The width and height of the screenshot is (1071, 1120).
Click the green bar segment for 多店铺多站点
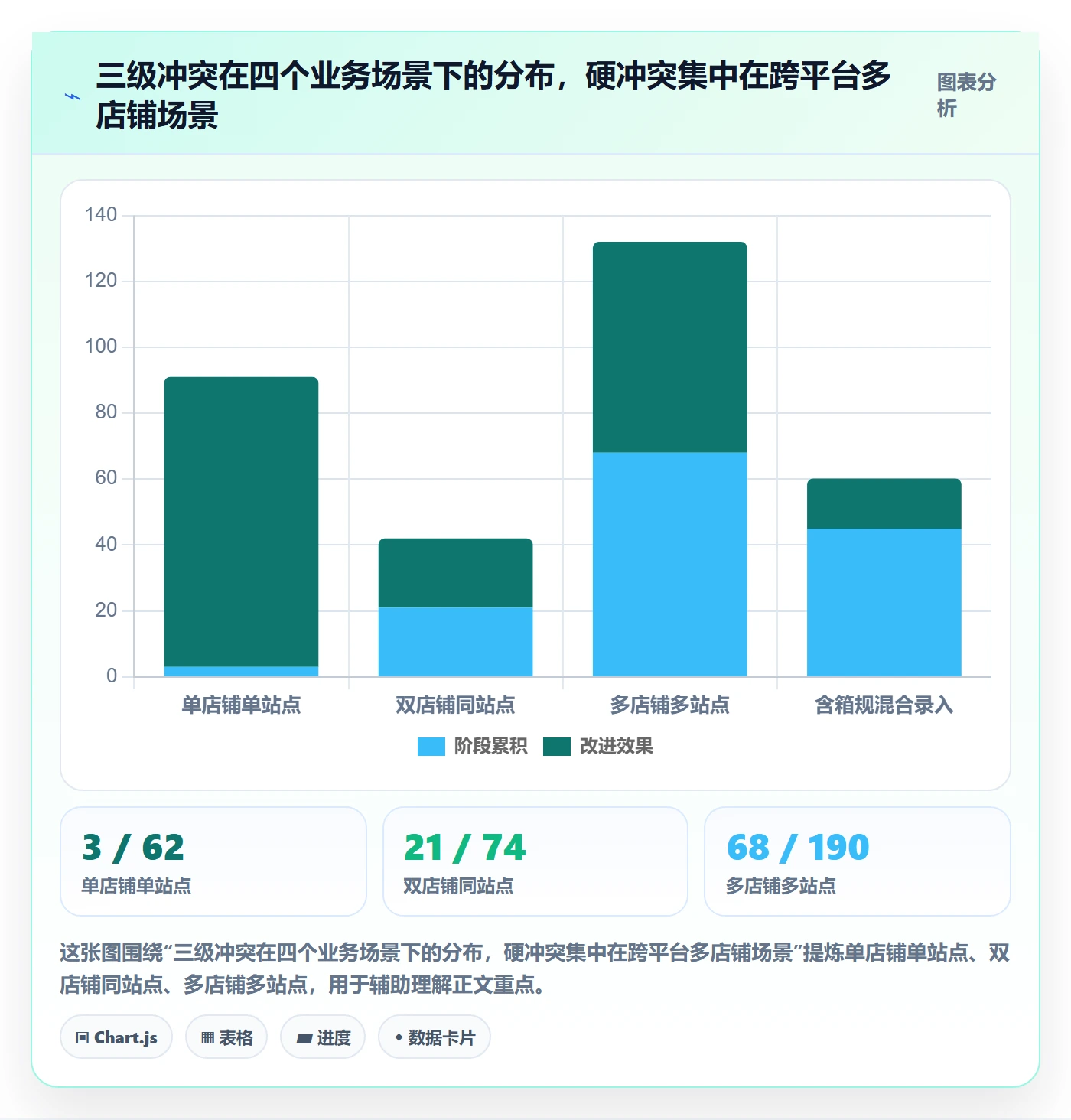669,347
